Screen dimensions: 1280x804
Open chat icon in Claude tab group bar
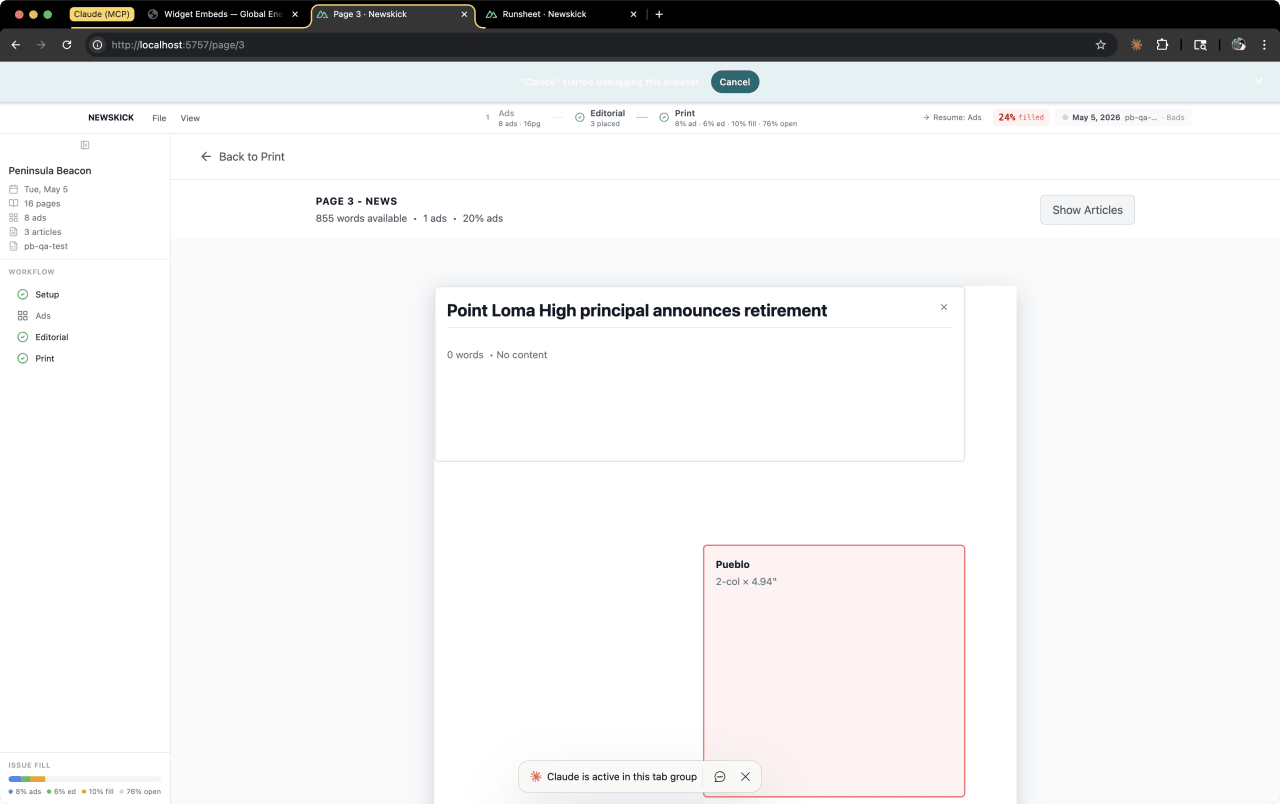tap(720, 777)
